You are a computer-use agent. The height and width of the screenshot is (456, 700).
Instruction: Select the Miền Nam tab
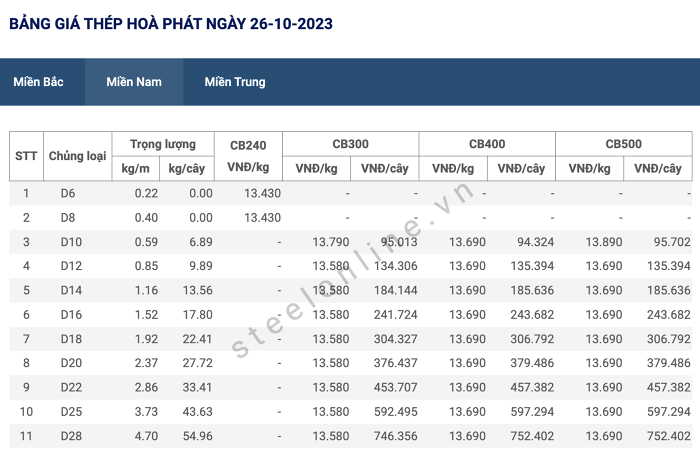[x=134, y=82]
